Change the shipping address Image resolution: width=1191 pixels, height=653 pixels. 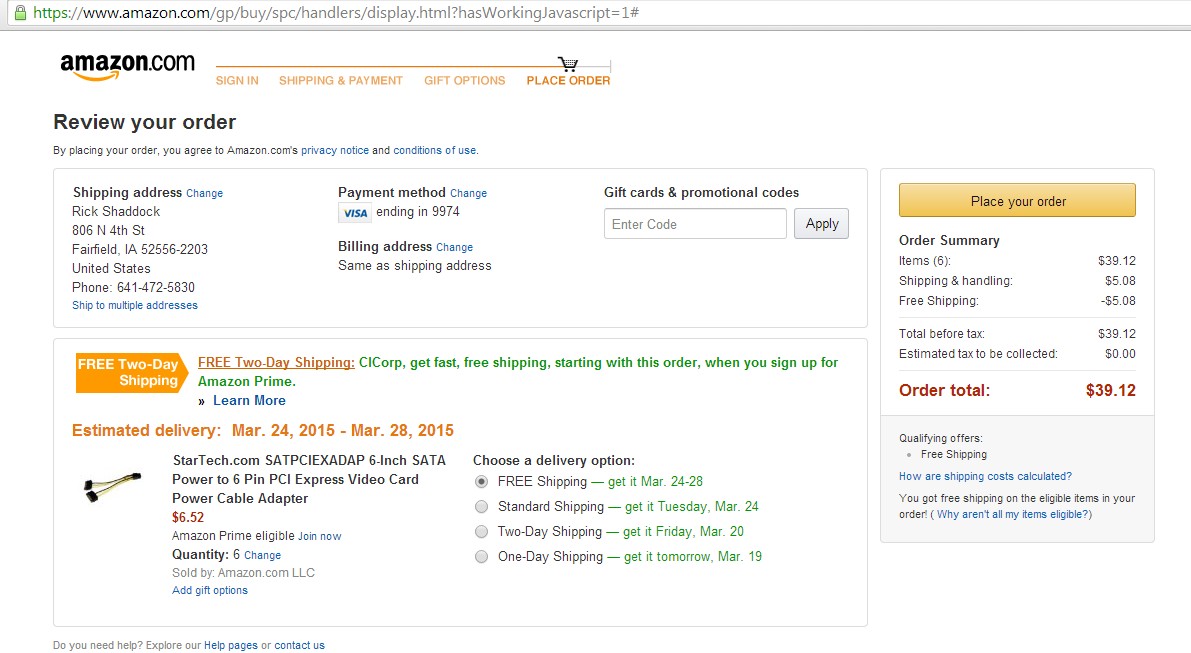click(204, 194)
